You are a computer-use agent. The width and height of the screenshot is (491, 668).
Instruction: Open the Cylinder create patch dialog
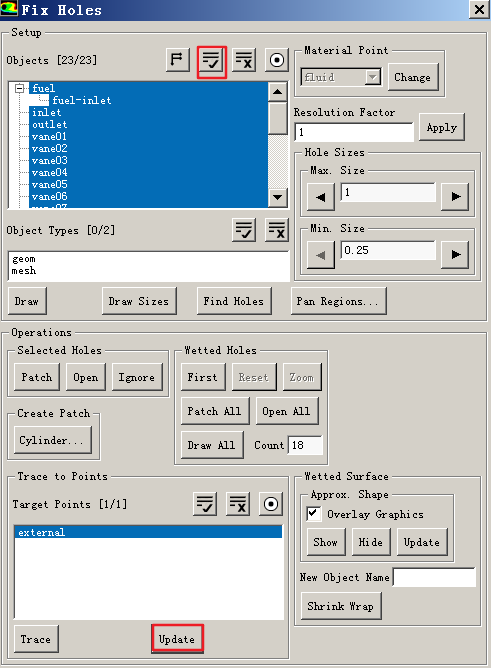click(x=53, y=440)
